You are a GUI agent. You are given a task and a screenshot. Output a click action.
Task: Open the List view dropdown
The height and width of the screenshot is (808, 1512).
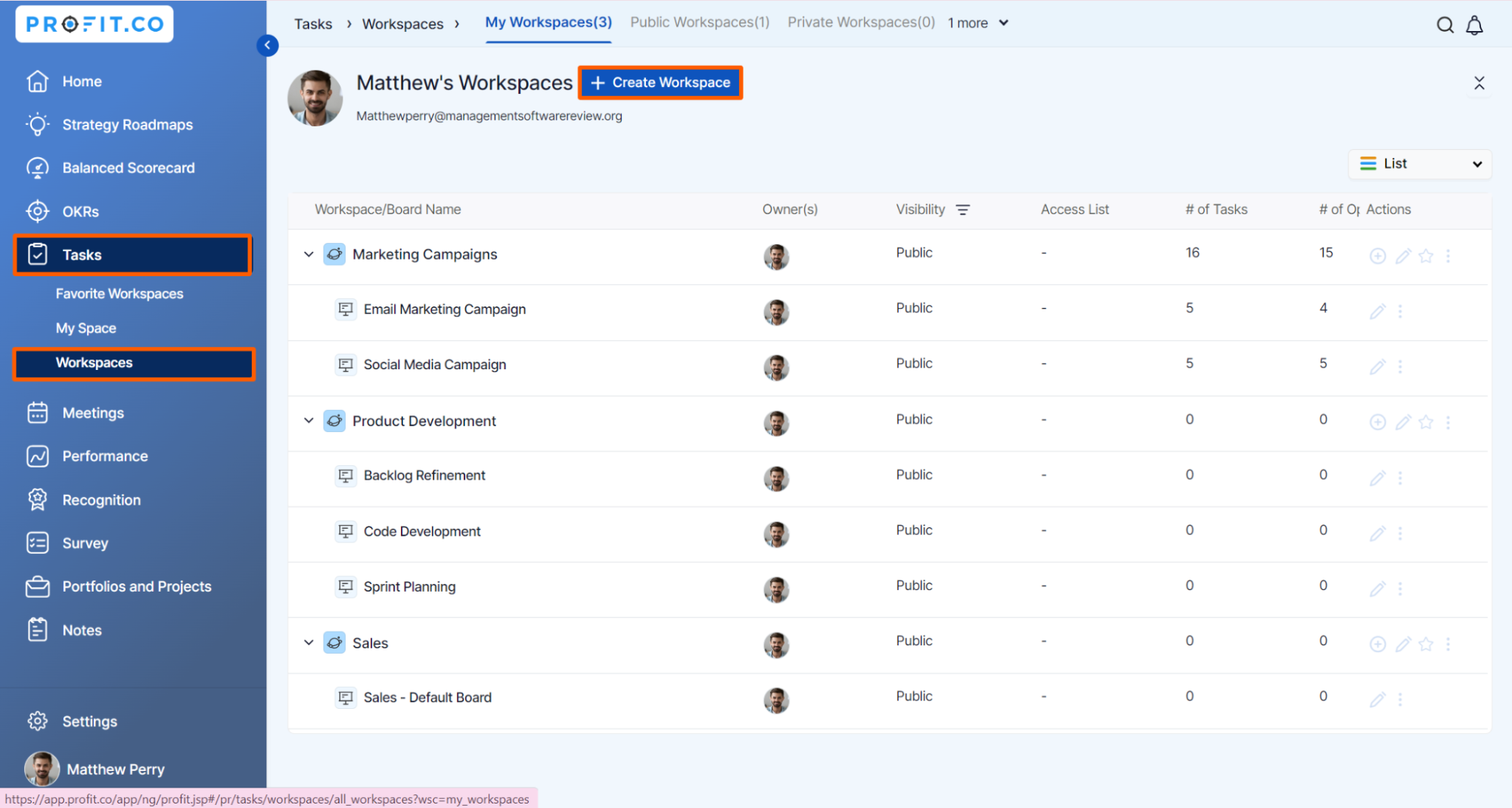tap(1420, 164)
